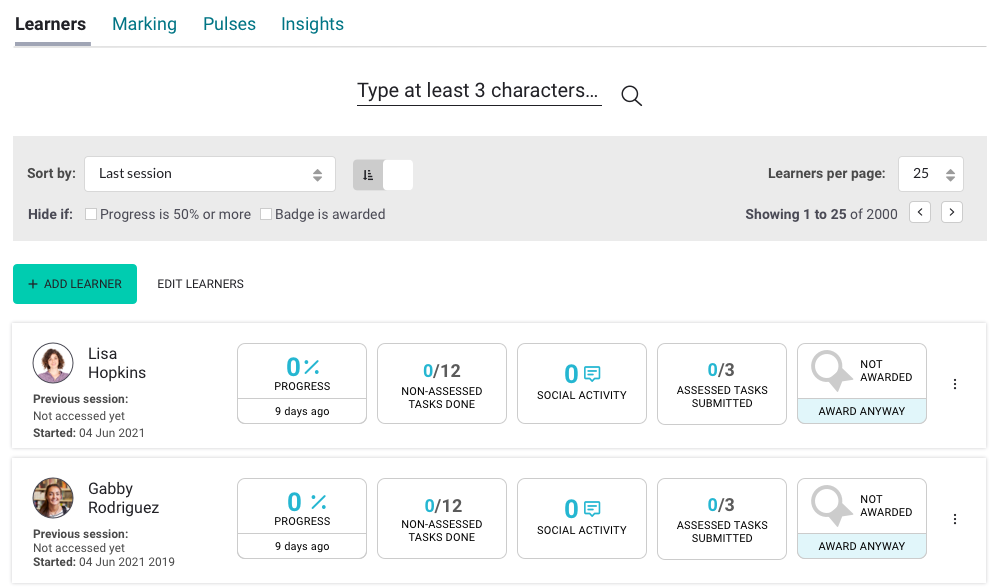Open the 'Sort by' Last session dropdown

point(210,174)
